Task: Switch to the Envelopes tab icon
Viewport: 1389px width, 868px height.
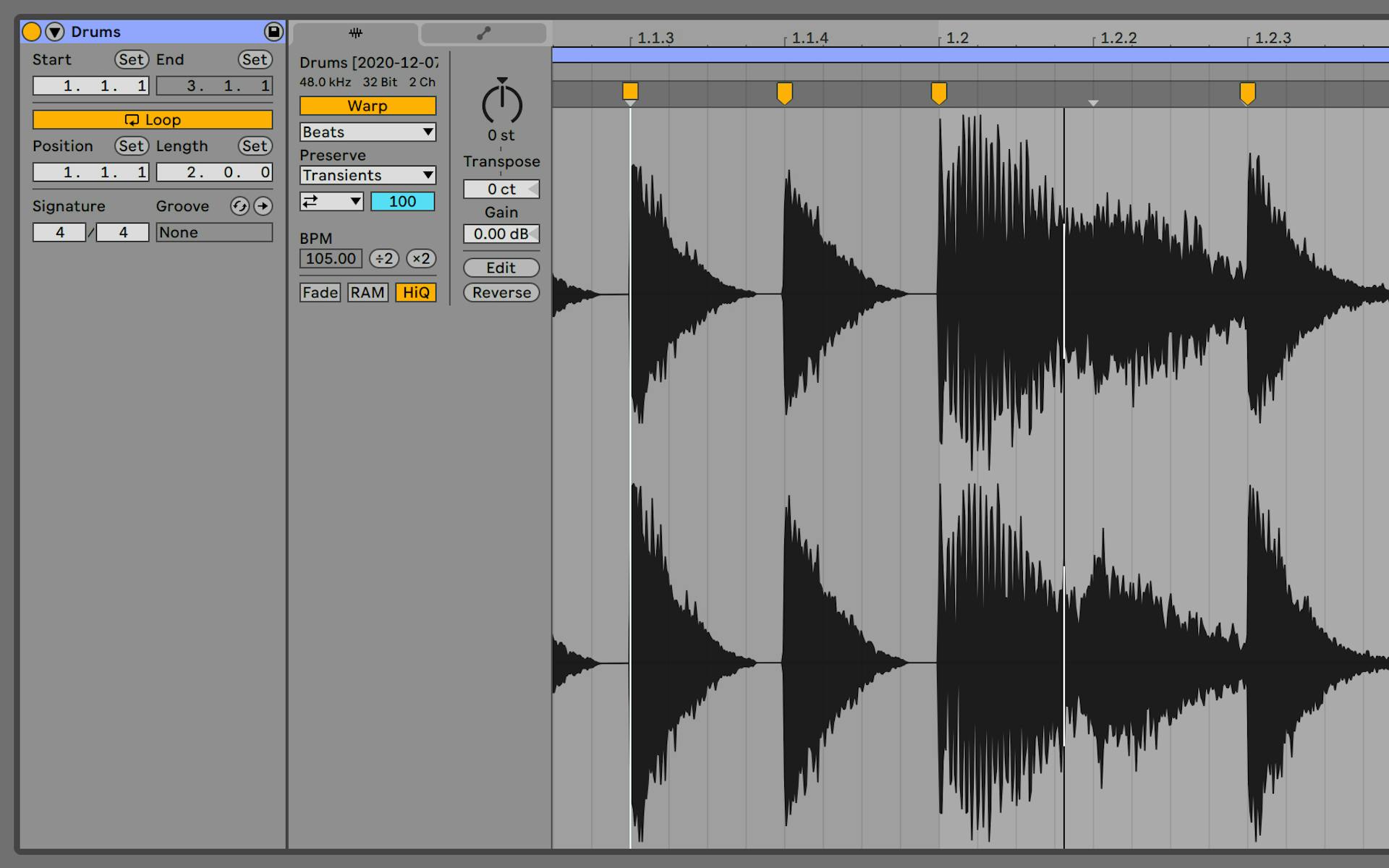Action: pyautogui.click(x=483, y=33)
